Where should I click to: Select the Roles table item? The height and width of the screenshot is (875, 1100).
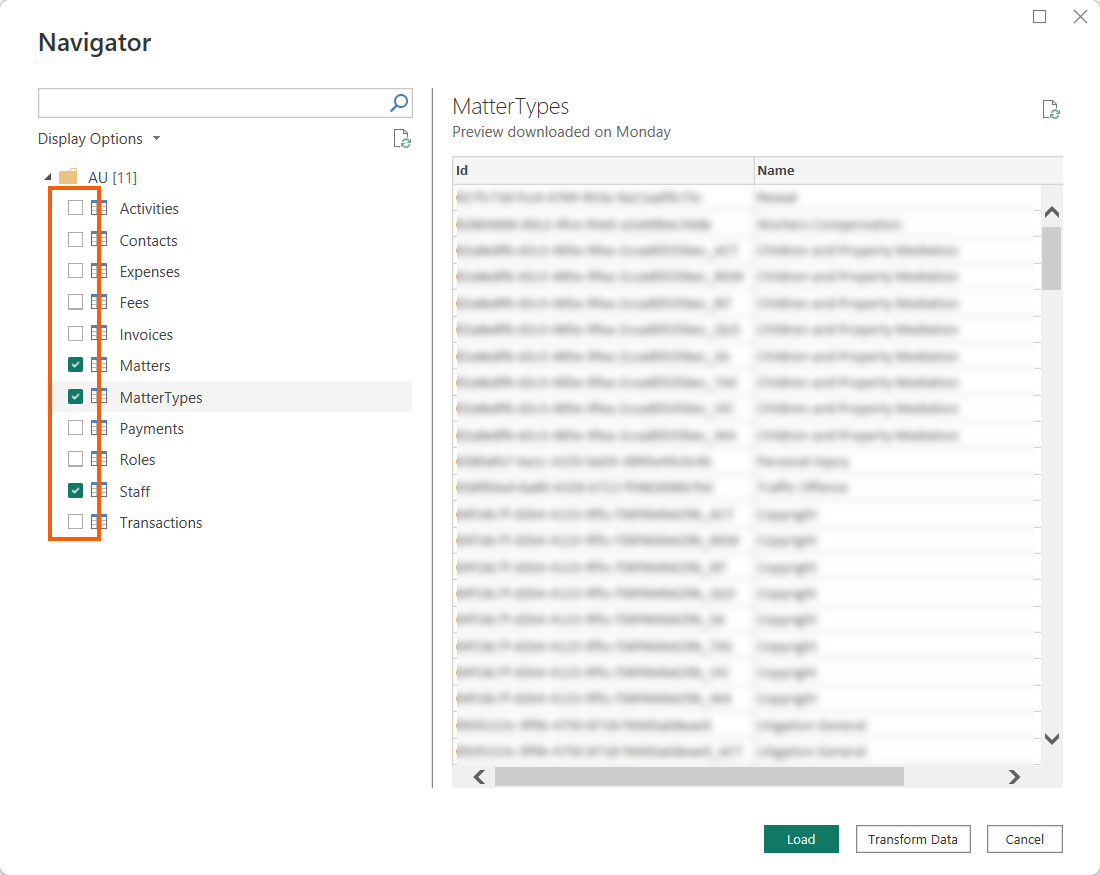click(137, 460)
